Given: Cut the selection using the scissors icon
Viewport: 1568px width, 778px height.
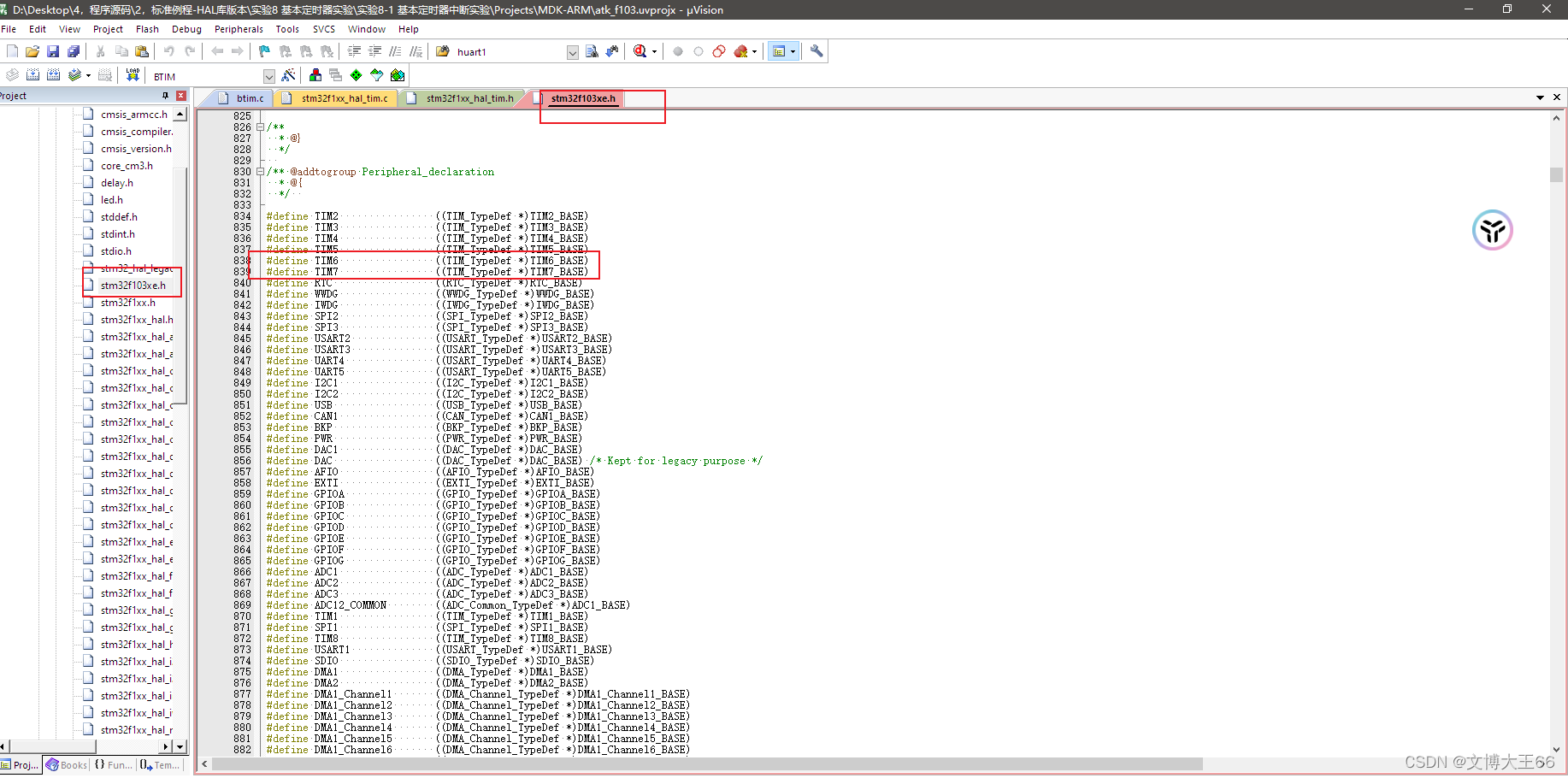Looking at the screenshot, I should point(101,51).
